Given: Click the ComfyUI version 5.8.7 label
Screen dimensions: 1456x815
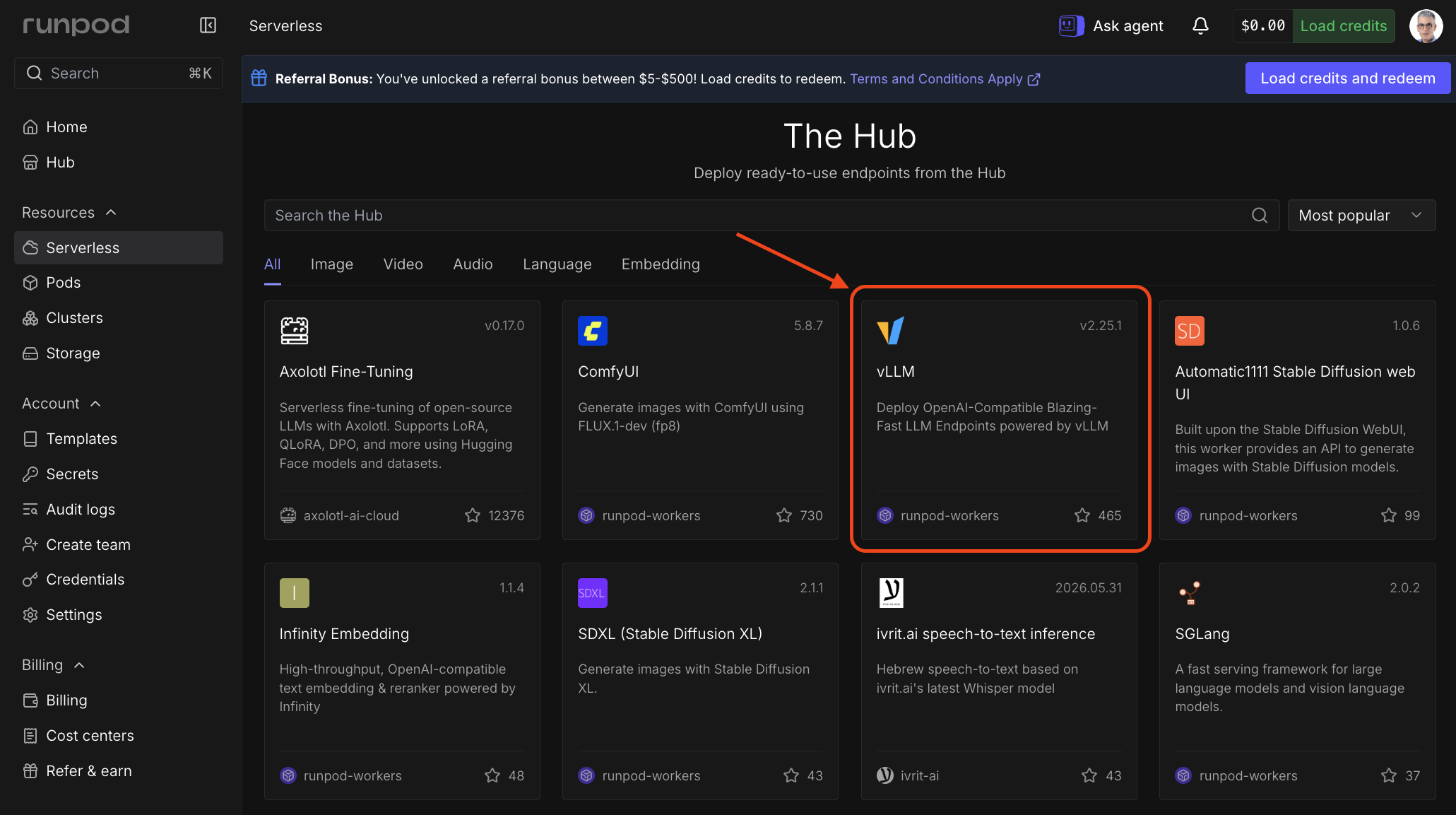Looking at the screenshot, I should [x=808, y=326].
